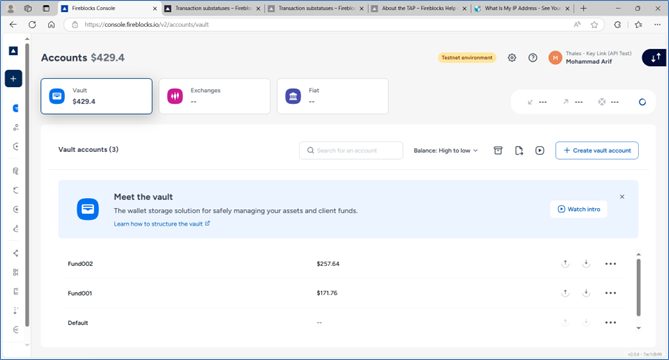The image size is (669, 360).
Task: Open Learn how to structure the vault link
Action: [x=162, y=224]
